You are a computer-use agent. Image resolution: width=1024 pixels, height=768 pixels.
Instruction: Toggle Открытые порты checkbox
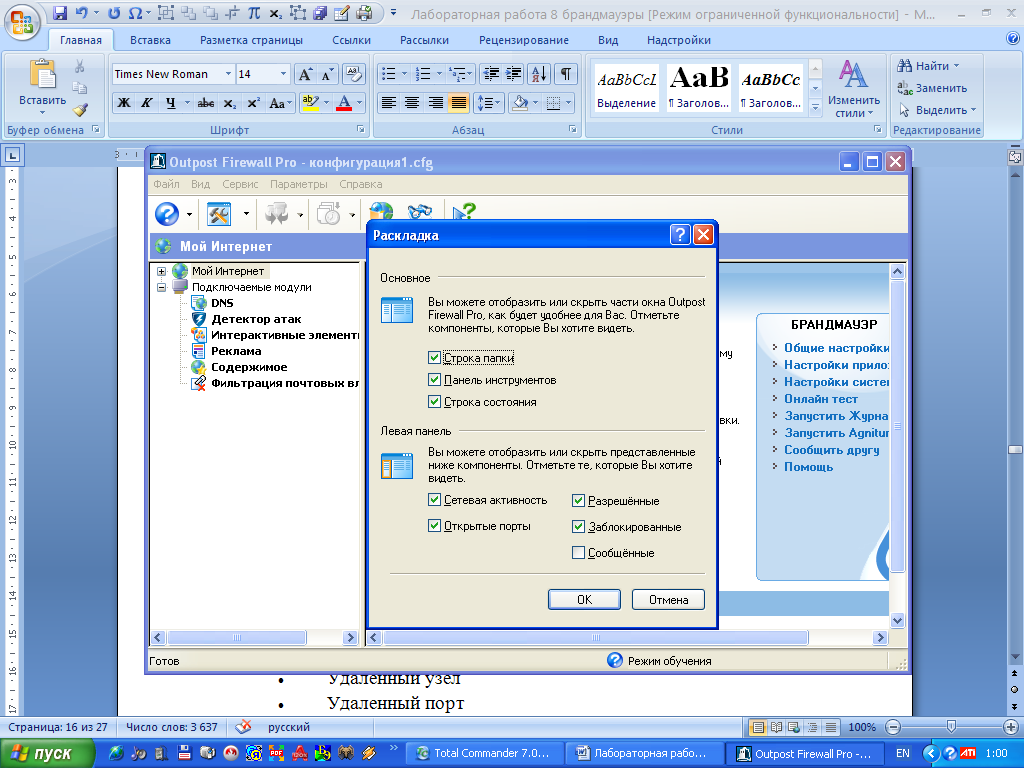tap(434, 526)
